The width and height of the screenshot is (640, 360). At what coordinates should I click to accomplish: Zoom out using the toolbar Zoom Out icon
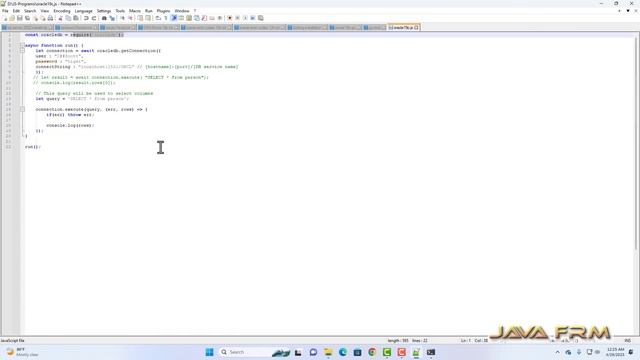coord(130,18)
